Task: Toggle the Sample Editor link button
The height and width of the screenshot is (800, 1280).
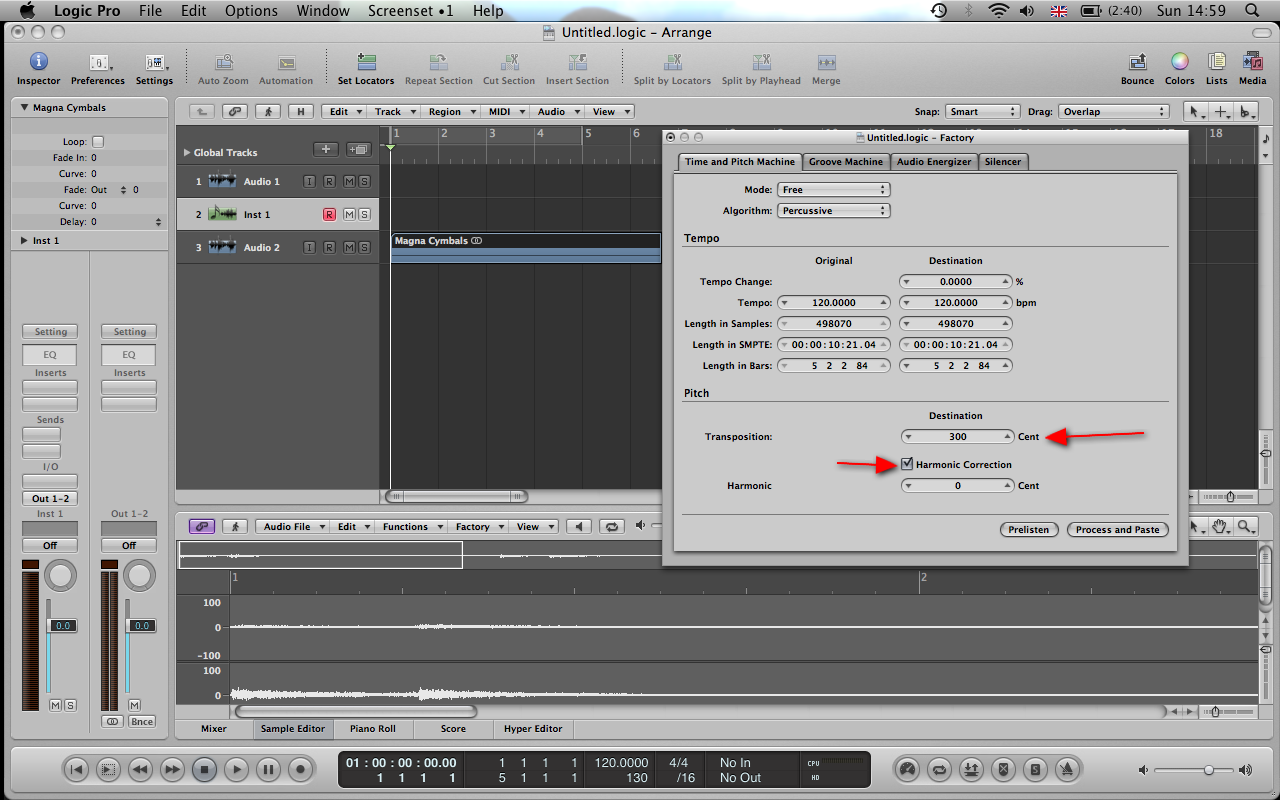Action: coord(202,526)
